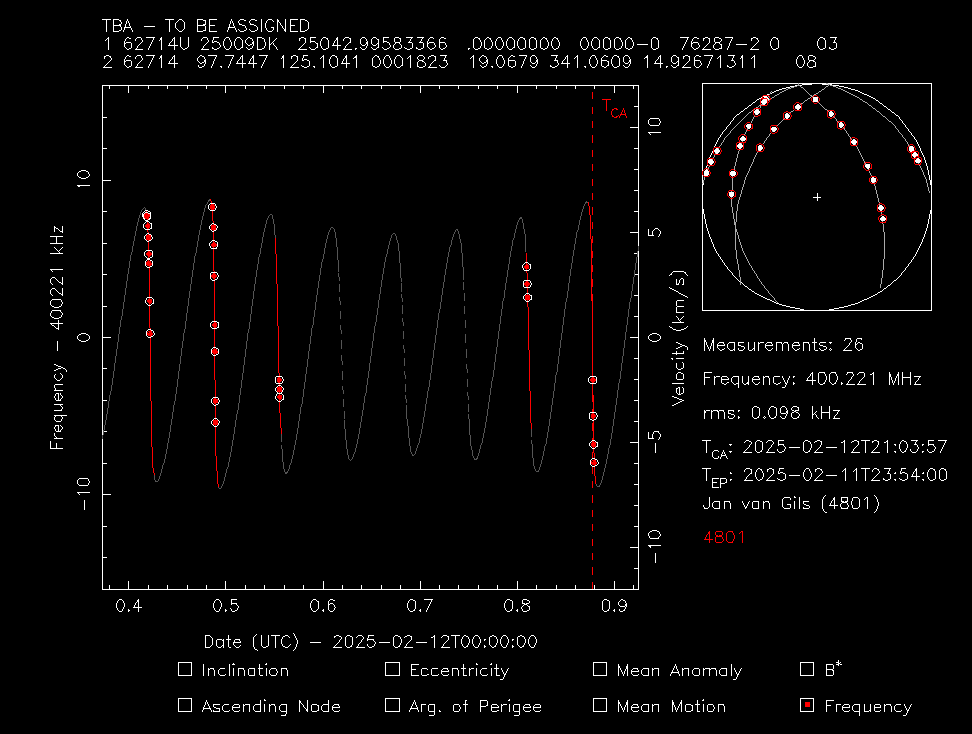Tick the Eccentricity fit checkbox
The image size is (972, 734).
(392, 670)
